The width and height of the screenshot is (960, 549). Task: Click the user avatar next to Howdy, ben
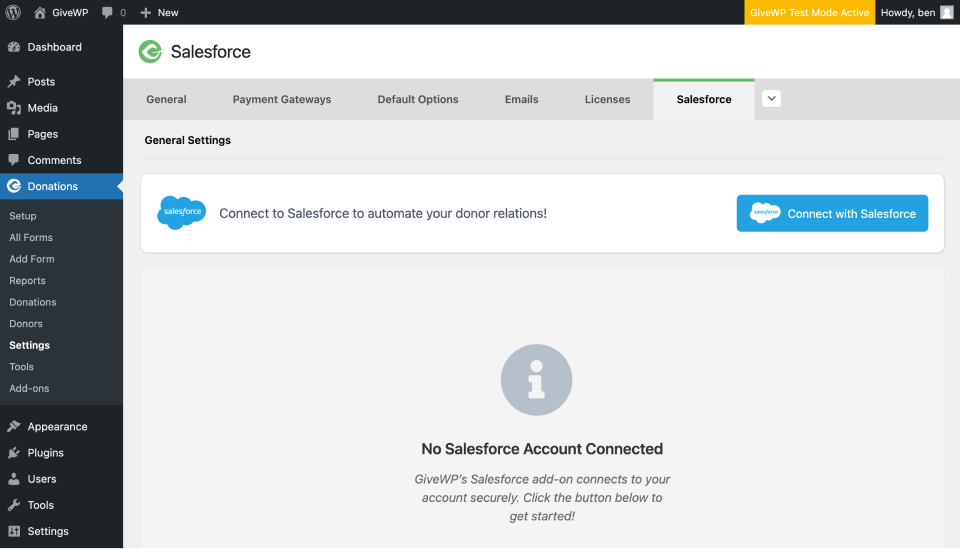[x=947, y=12]
